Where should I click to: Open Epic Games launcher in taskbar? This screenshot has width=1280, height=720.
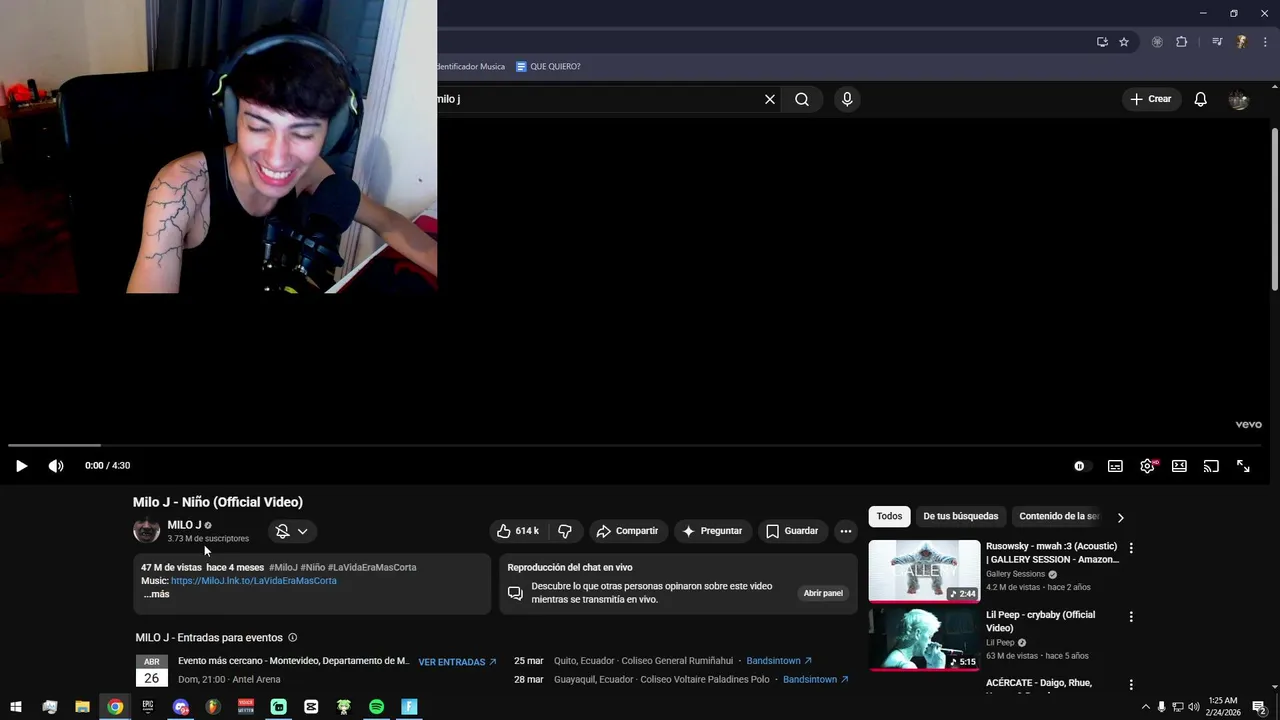[x=148, y=707]
